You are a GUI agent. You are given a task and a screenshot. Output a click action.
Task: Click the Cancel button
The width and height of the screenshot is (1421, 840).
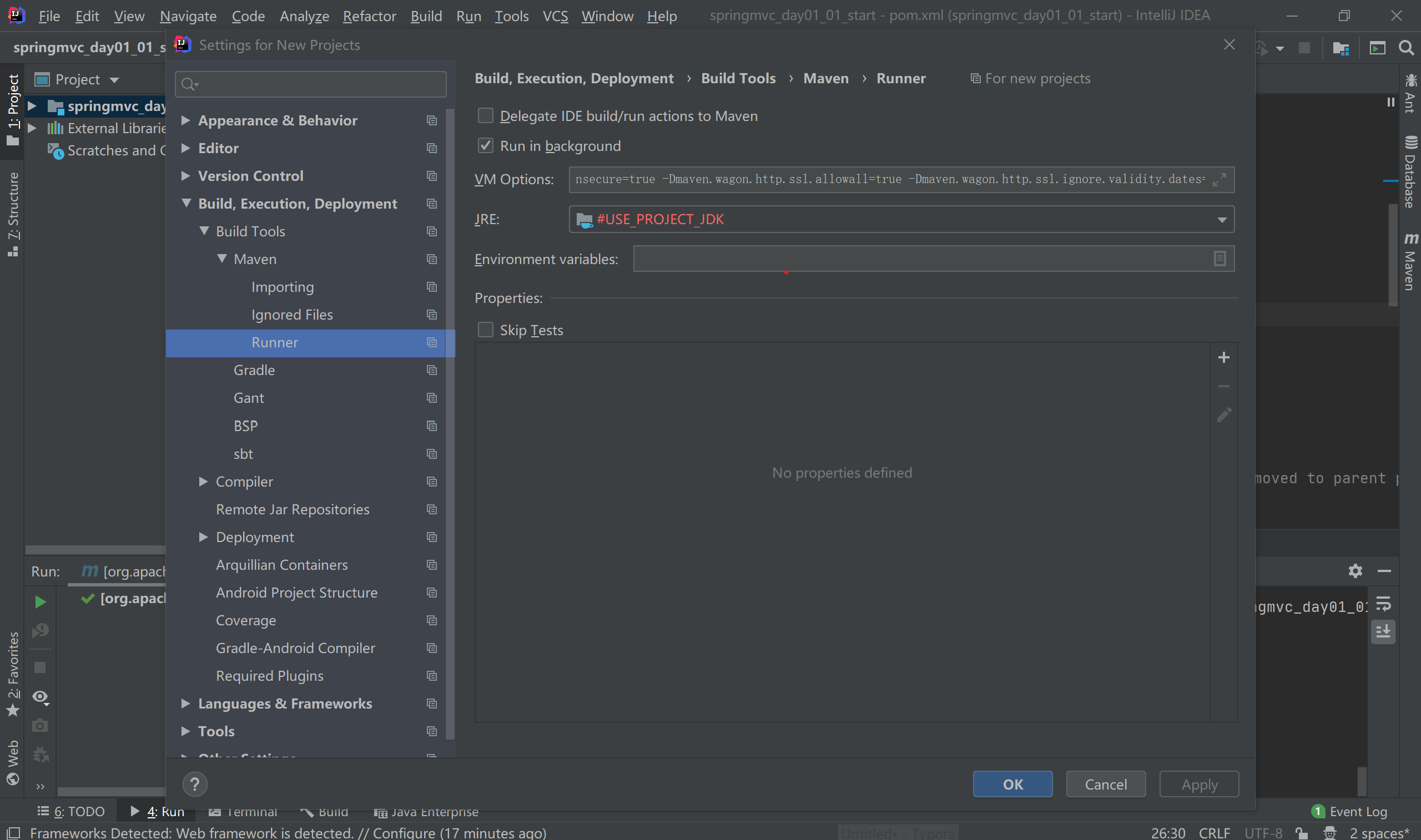[x=1105, y=784]
